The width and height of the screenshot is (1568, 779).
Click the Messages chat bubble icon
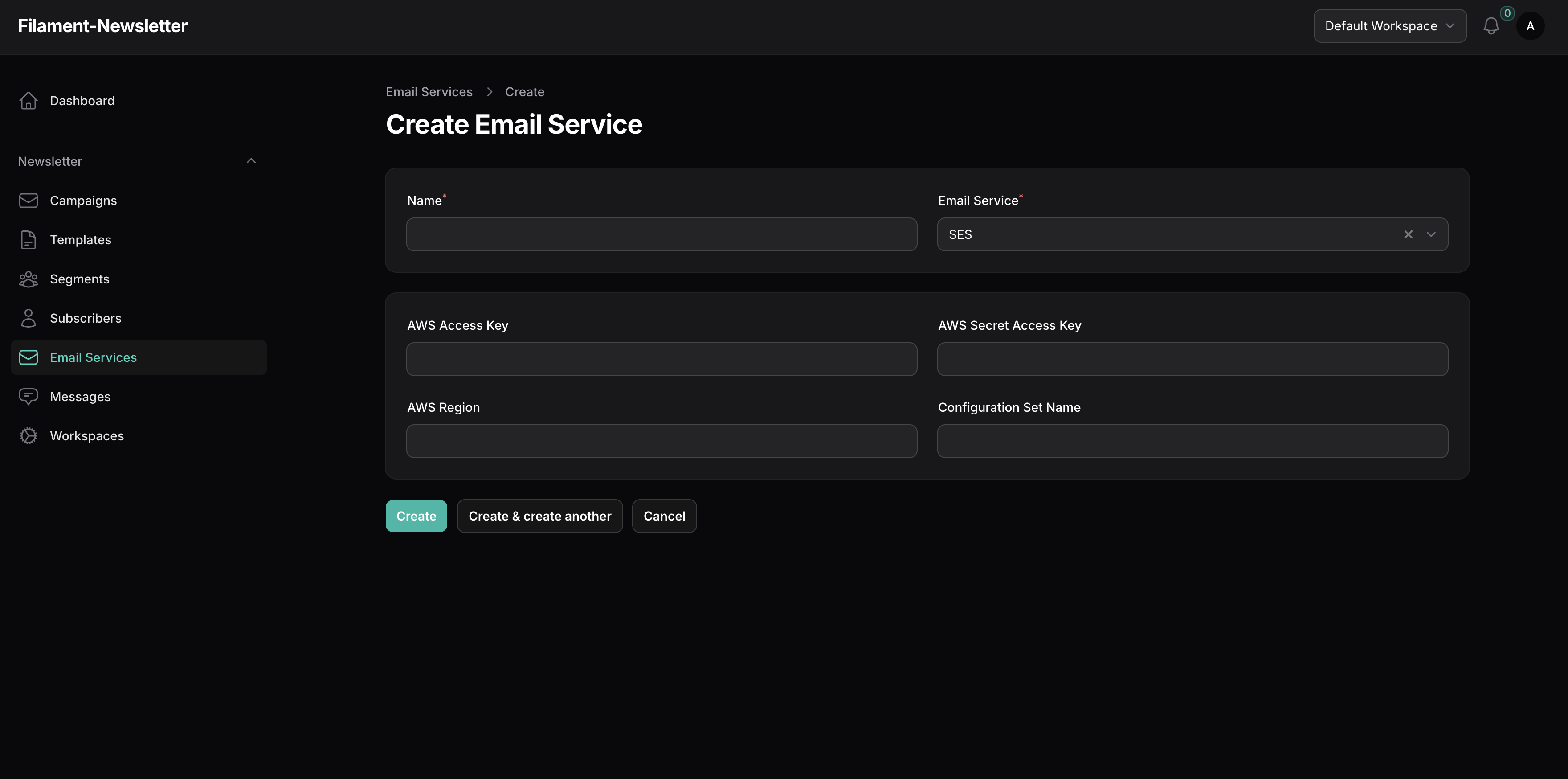click(x=28, y=397)
